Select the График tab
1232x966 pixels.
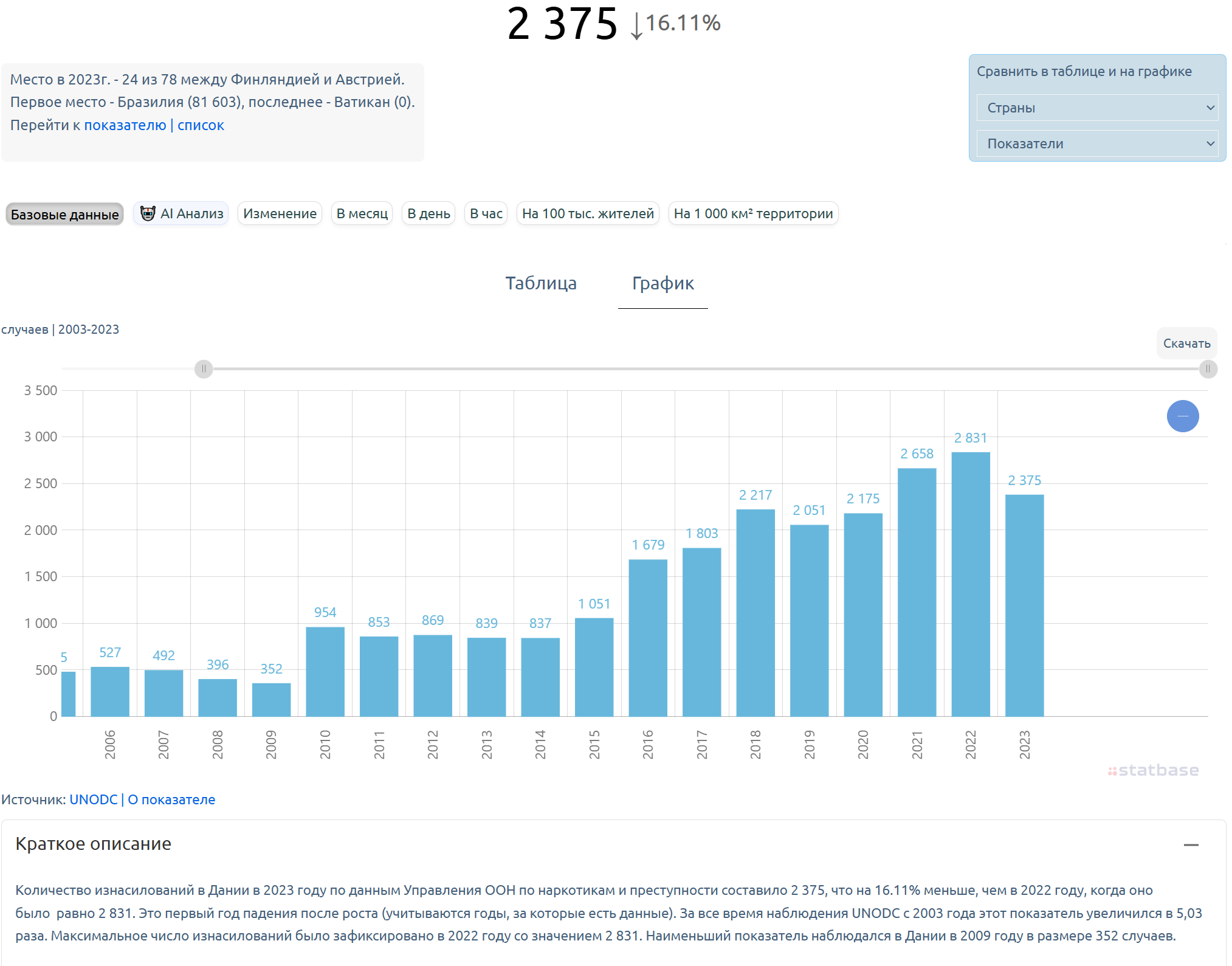662,283
